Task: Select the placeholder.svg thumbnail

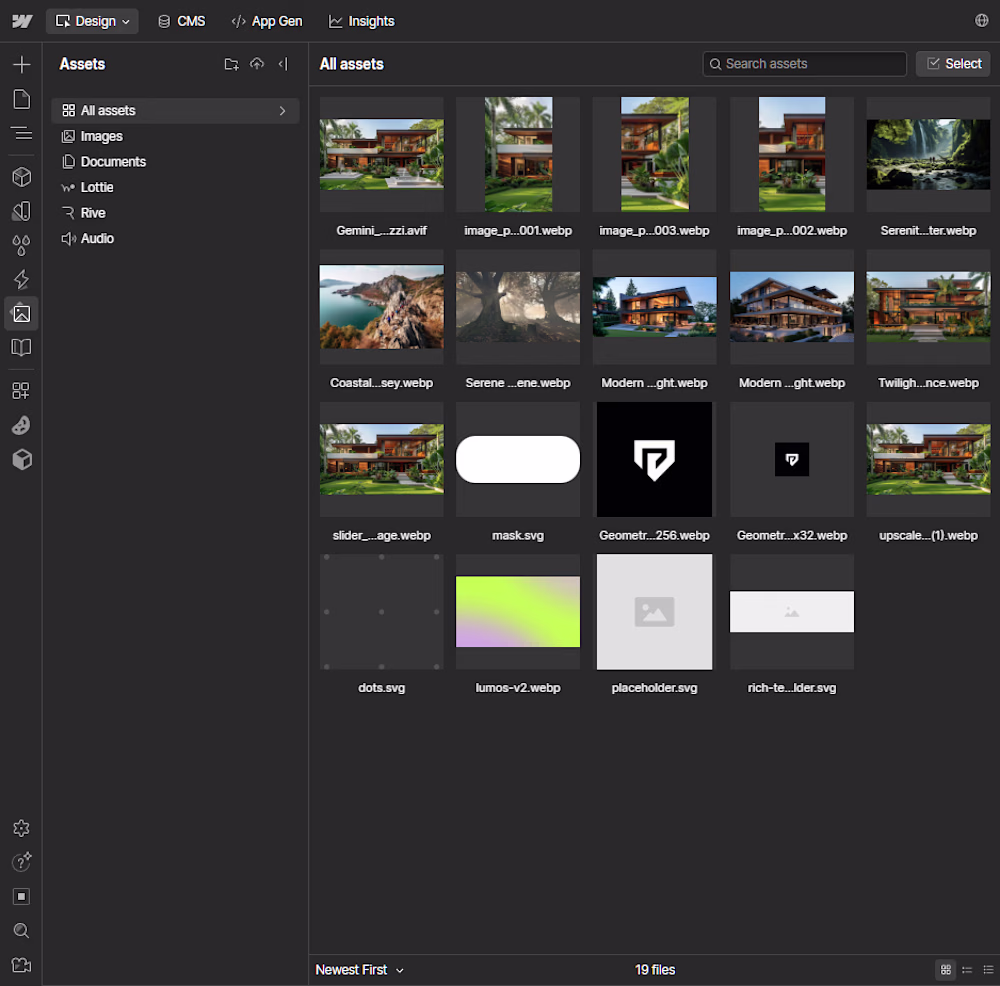Action: [x=654, y=612]
